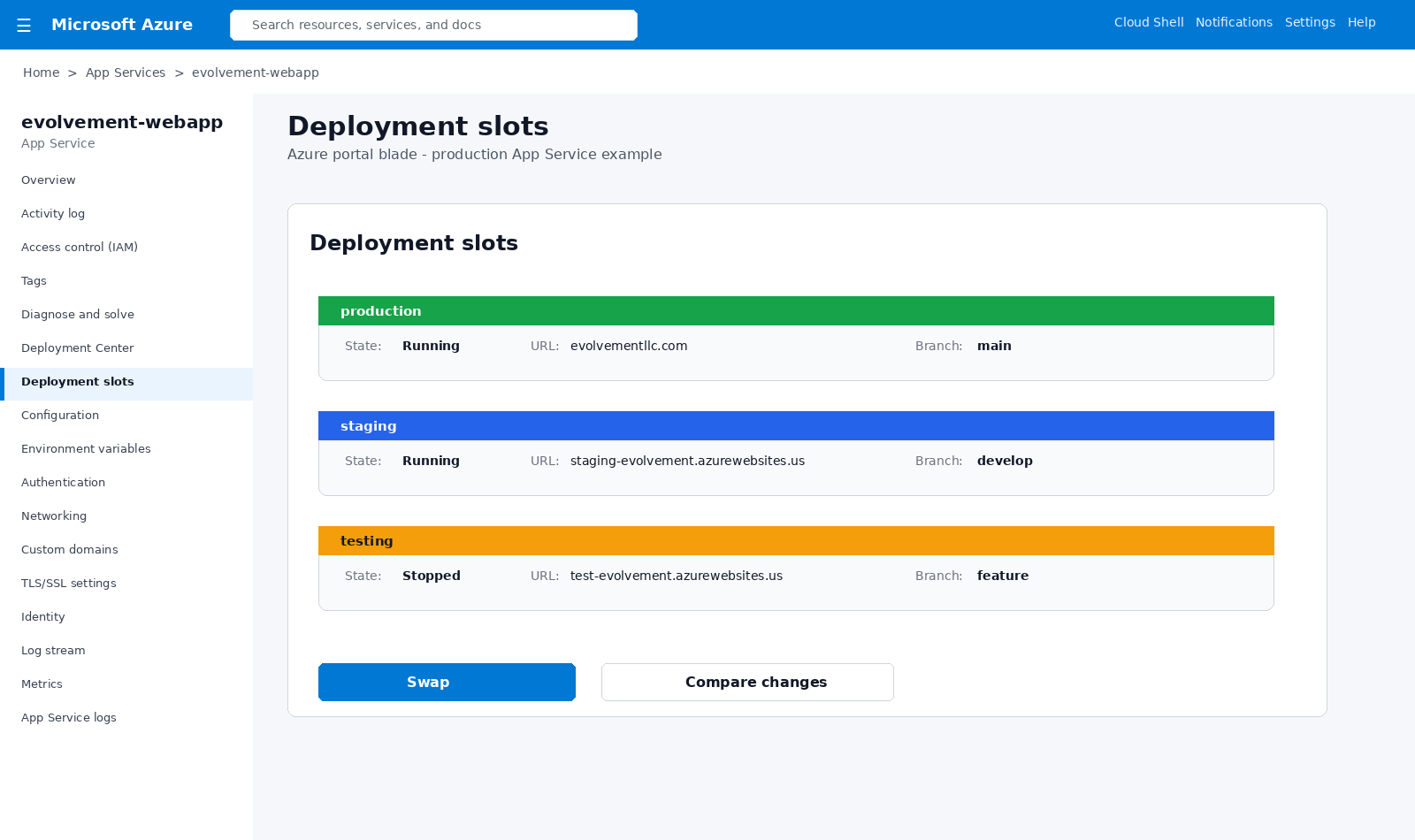The height and width of the screenshot is (840, 1415).
Task: Go to App Services breadcrumb
Action: 126,73
